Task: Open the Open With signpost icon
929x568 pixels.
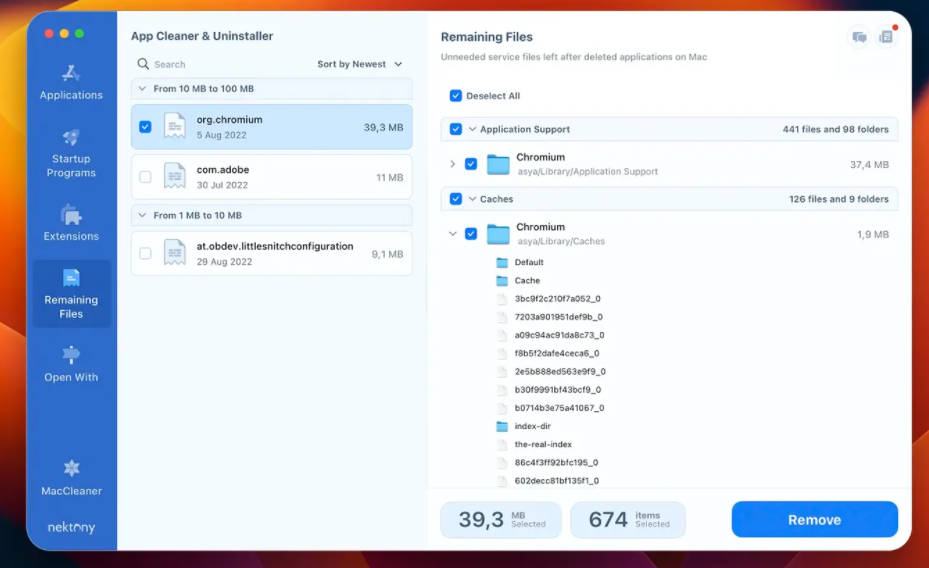Action: pyautogui.click(x=71, y=354)
